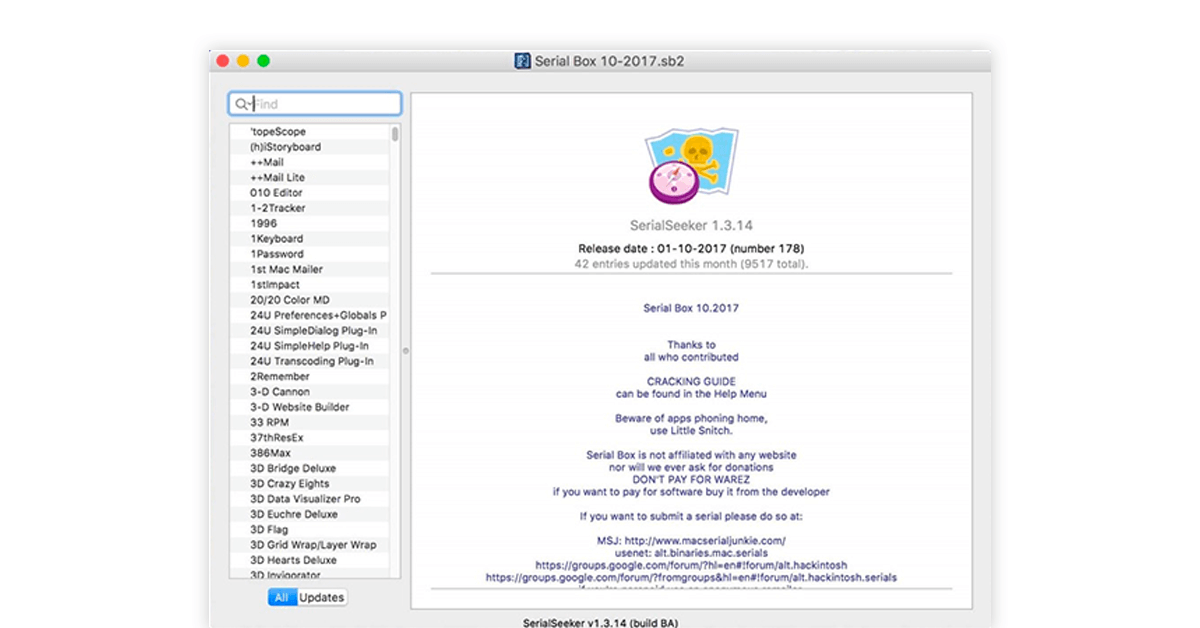1200x628 pixels.
Task: Click the SerialSeeker v1.3.14 build status text
Action: tap(600, 623)
